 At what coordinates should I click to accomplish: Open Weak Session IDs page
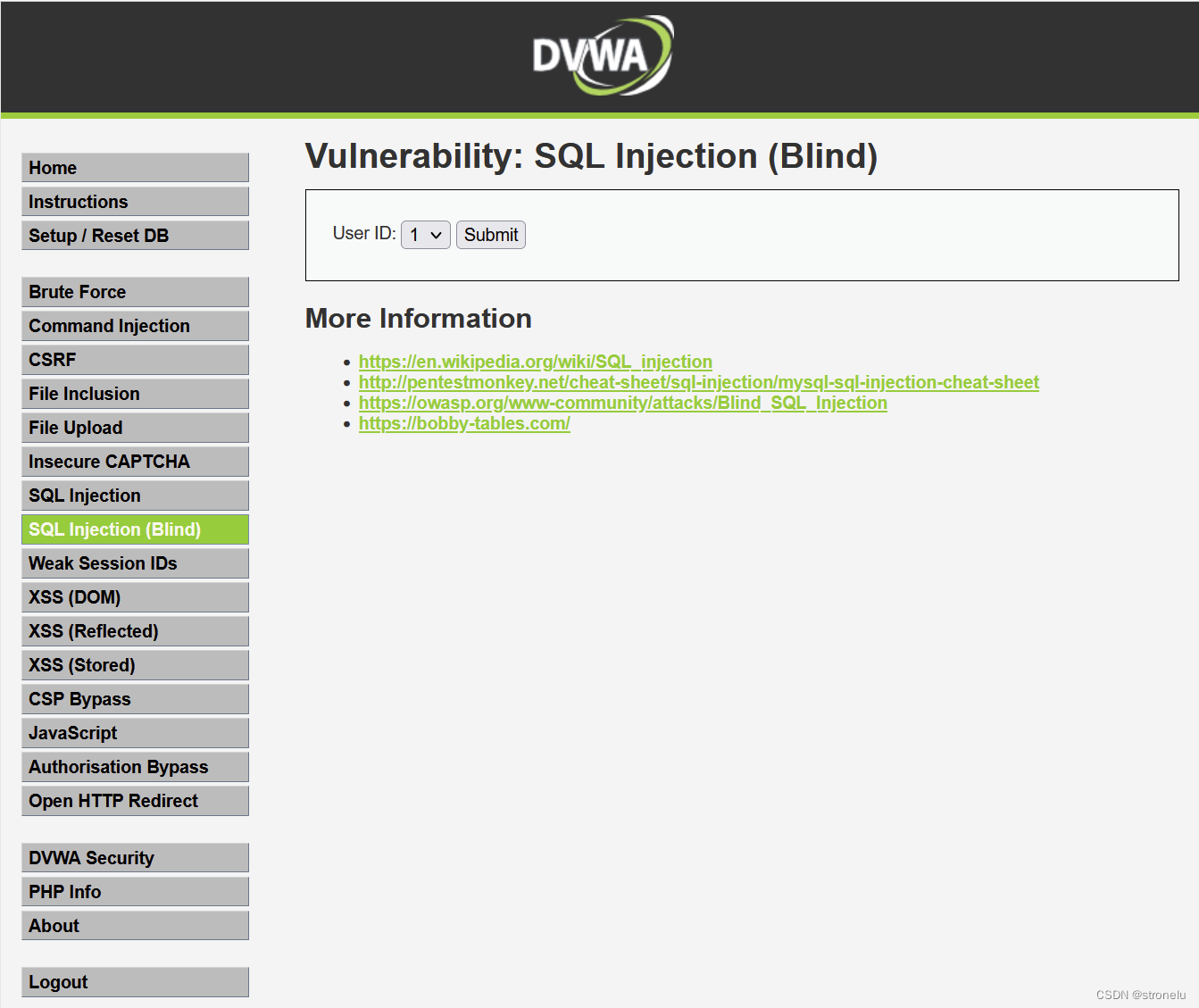pos(135,563)
